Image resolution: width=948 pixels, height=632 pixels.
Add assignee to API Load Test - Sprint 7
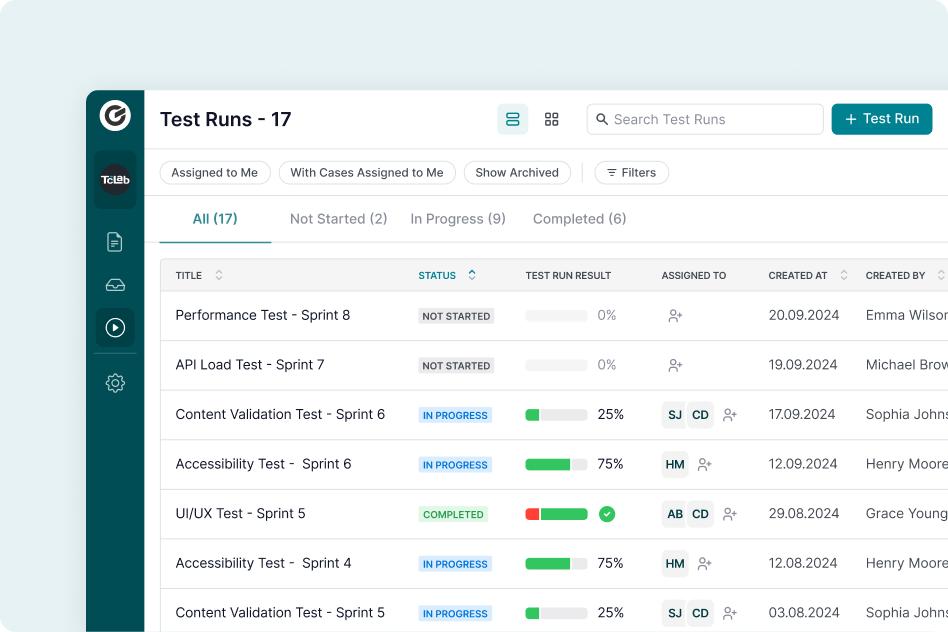[x=675, y=365]
